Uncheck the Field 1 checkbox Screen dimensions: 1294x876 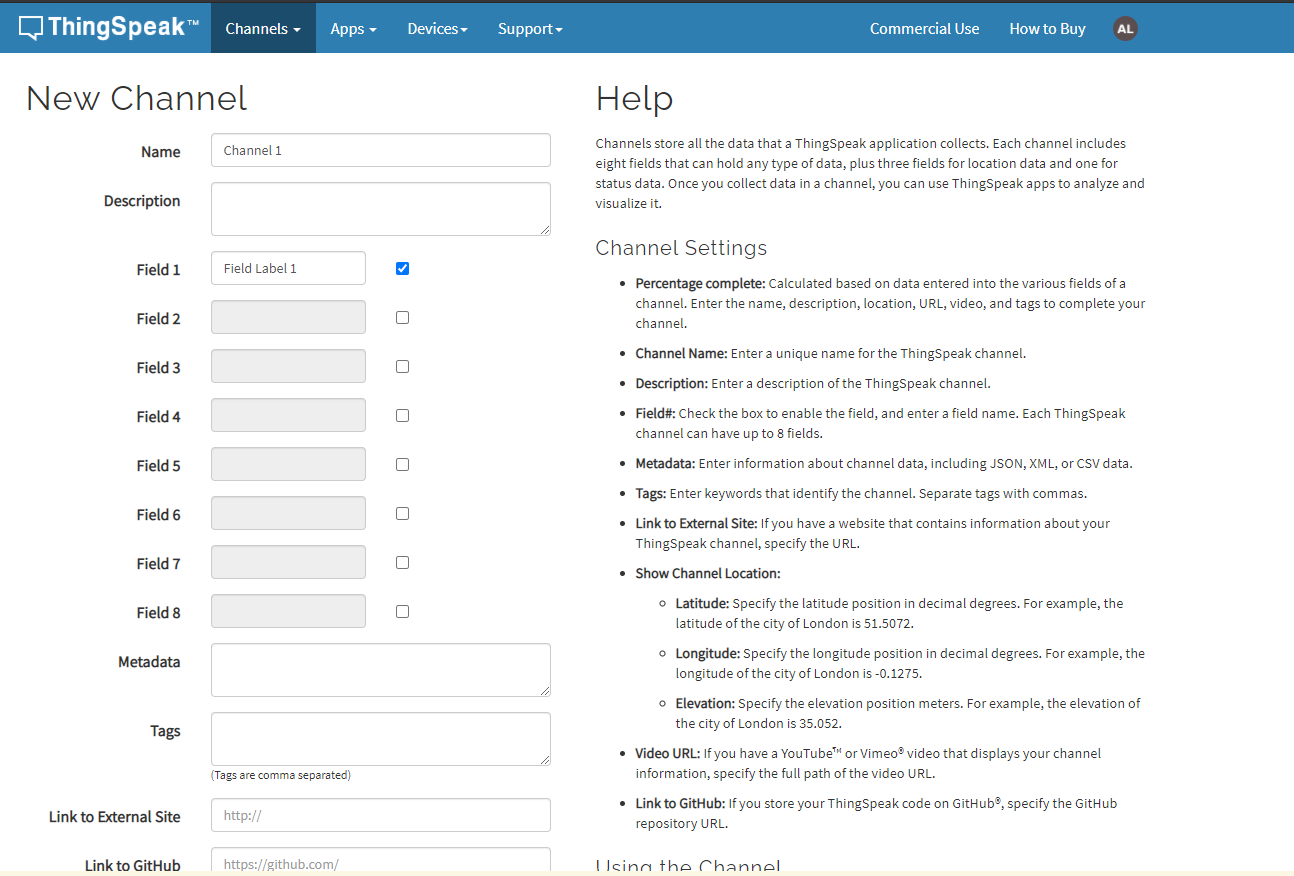tap(402, 268)
